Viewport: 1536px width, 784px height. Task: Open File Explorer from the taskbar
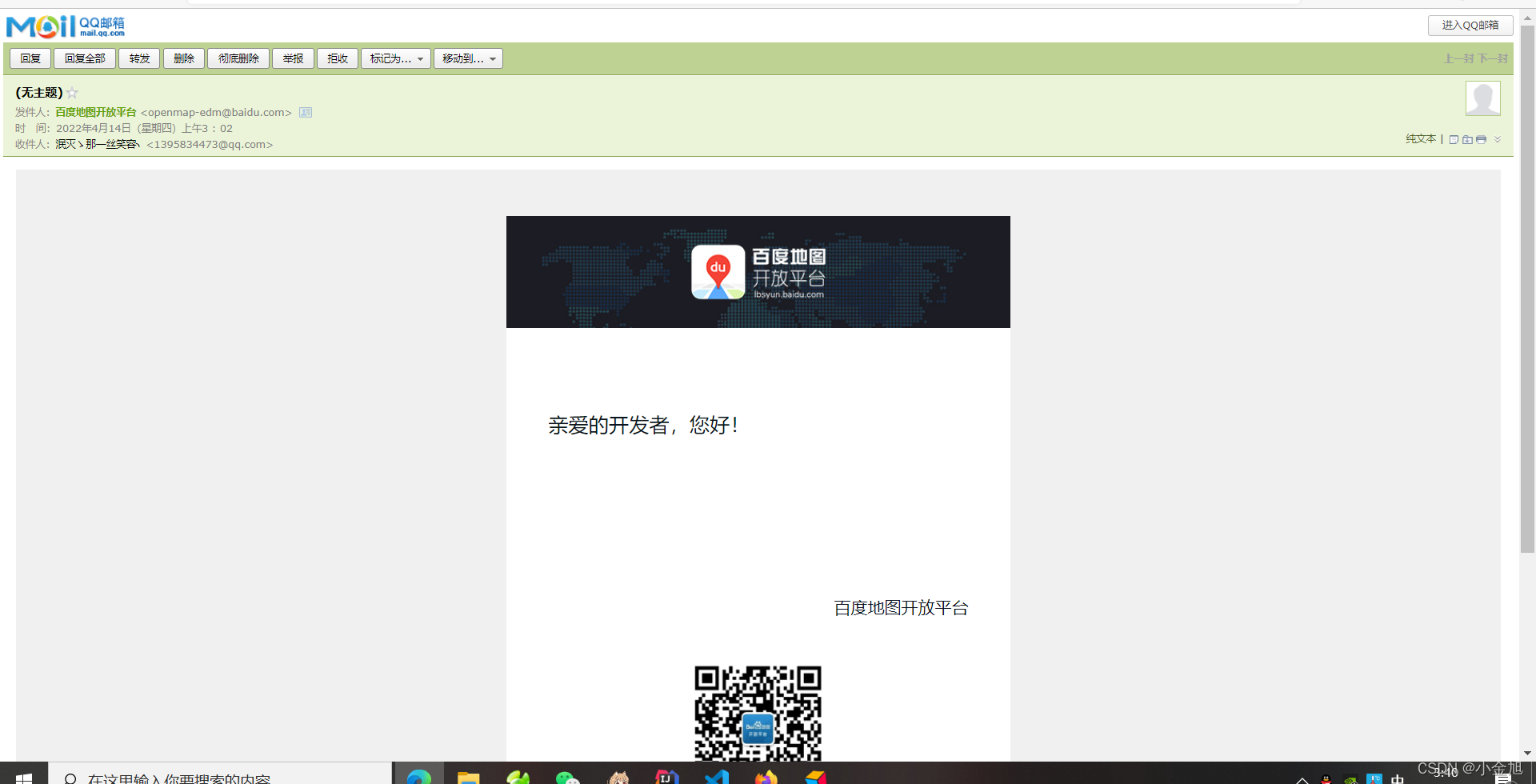coord(468,776)
